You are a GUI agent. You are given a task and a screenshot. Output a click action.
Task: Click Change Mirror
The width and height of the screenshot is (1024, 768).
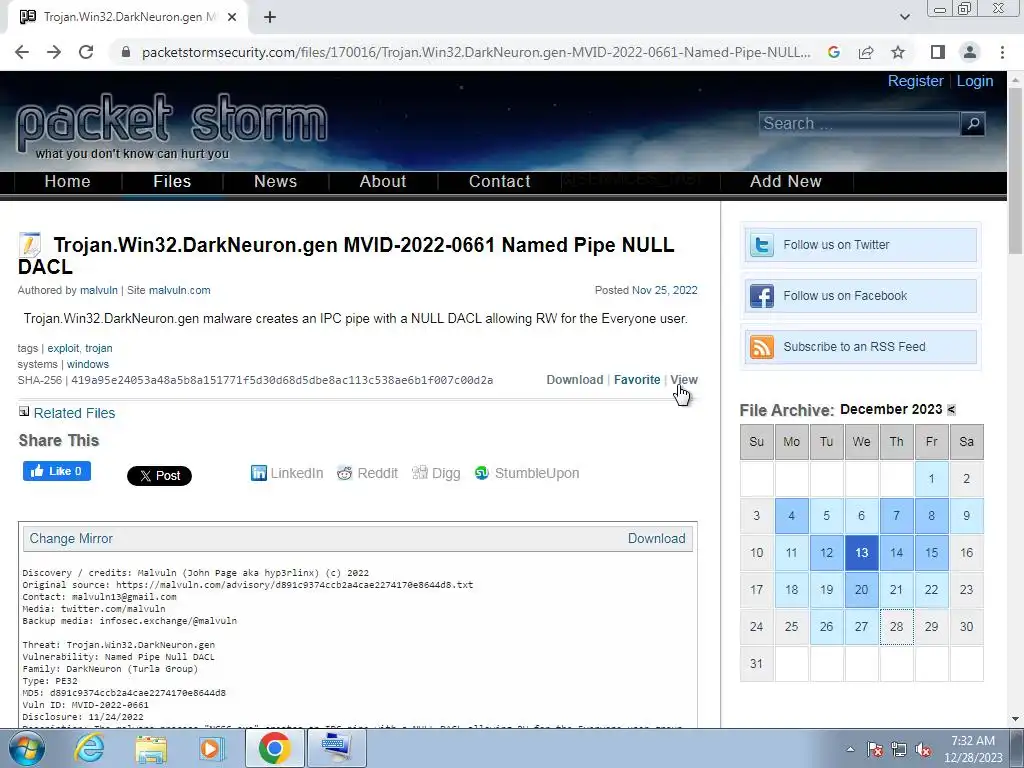point(71,539)
